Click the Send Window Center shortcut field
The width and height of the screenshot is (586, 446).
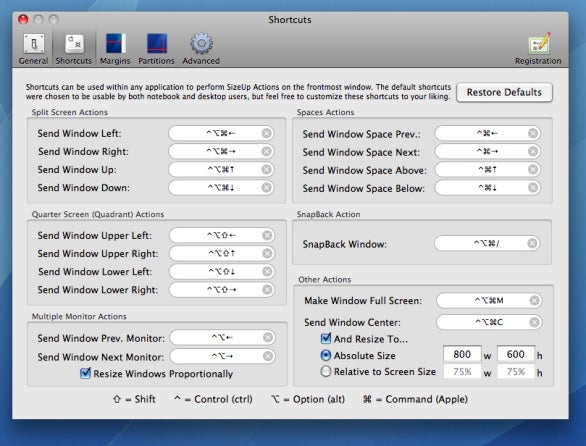point(489,322)
